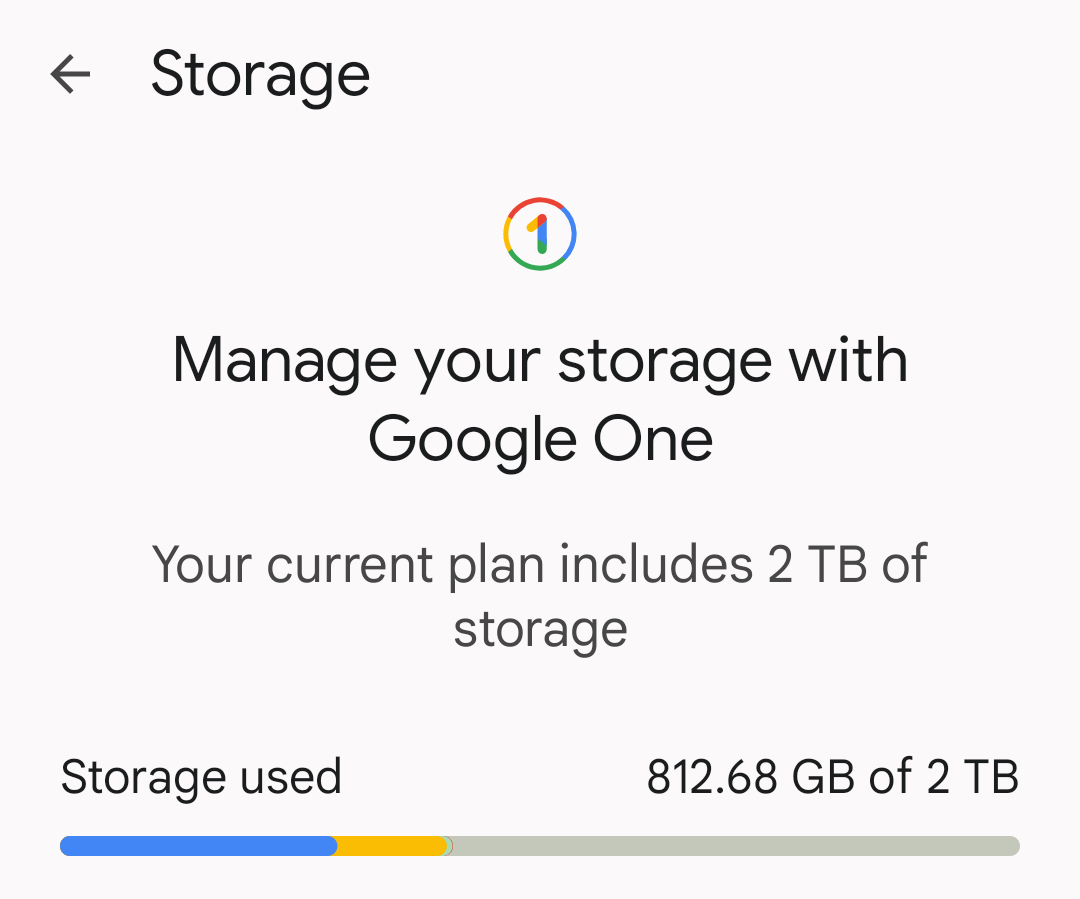Click the left rounded end of storage bar
The image size is (1080, 899).
point(67,846)
